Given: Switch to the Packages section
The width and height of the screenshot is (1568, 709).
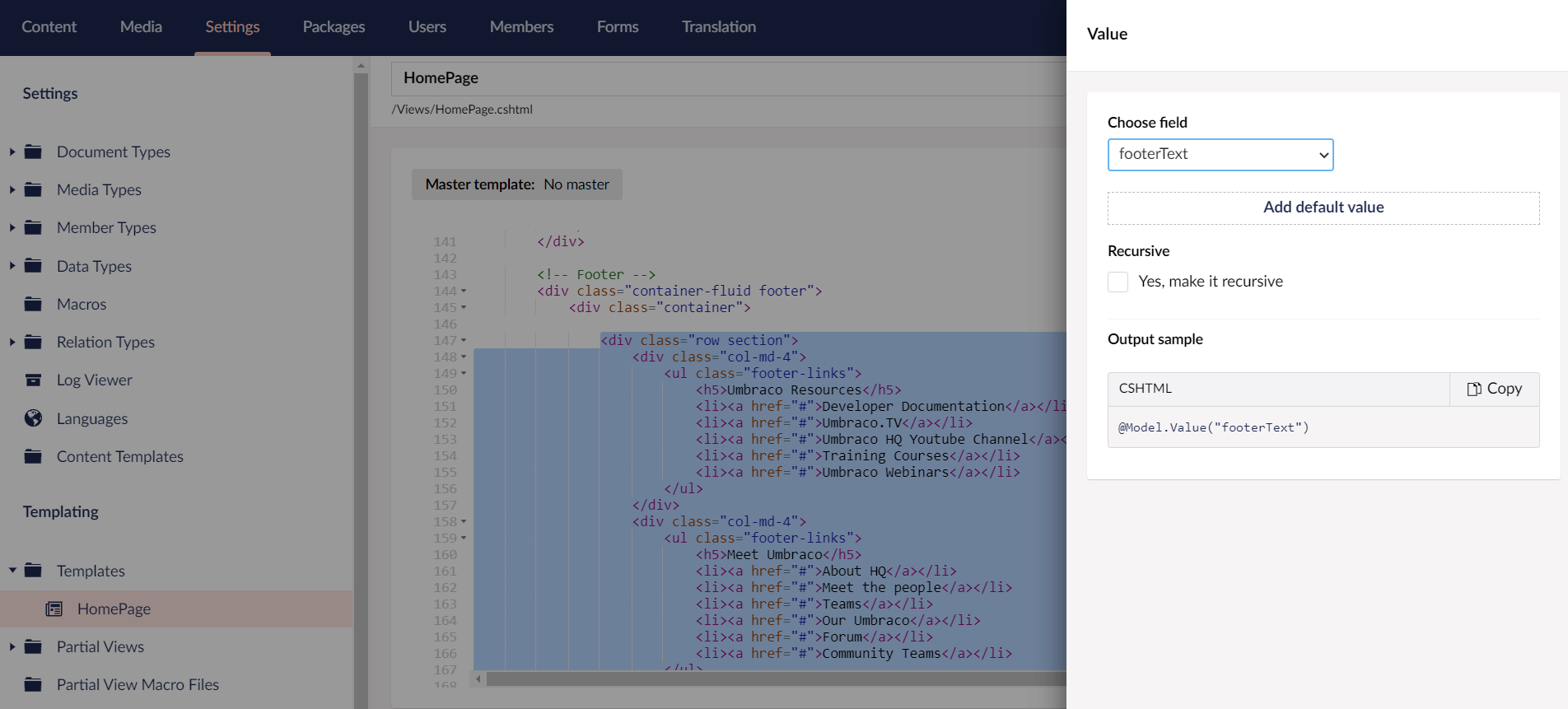Looking at the screenshot, I should (x=334, y=27).
